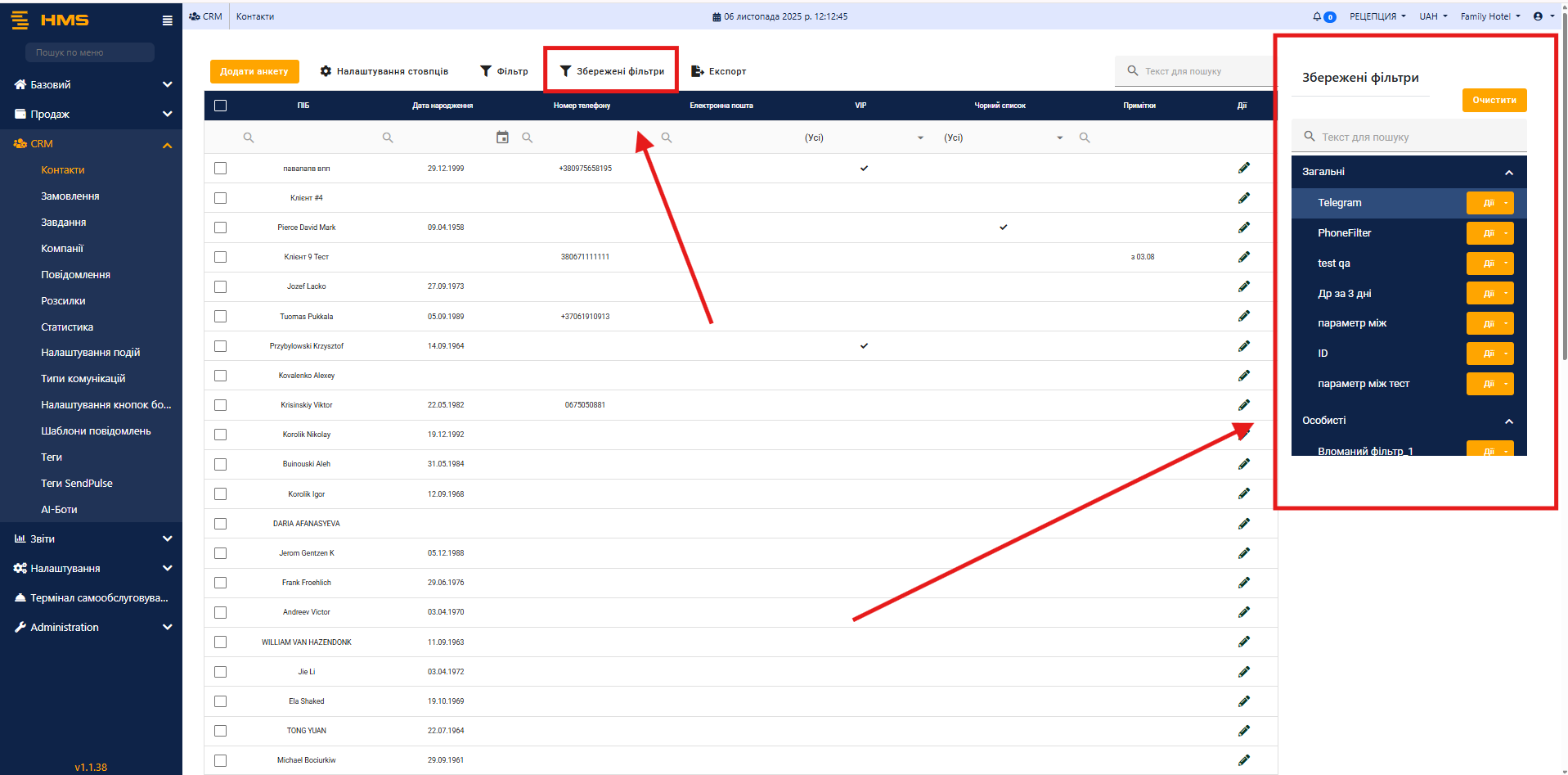
Task: Select checkbox next to Korolik Nikolay
Action: click(x=220, y=435)
